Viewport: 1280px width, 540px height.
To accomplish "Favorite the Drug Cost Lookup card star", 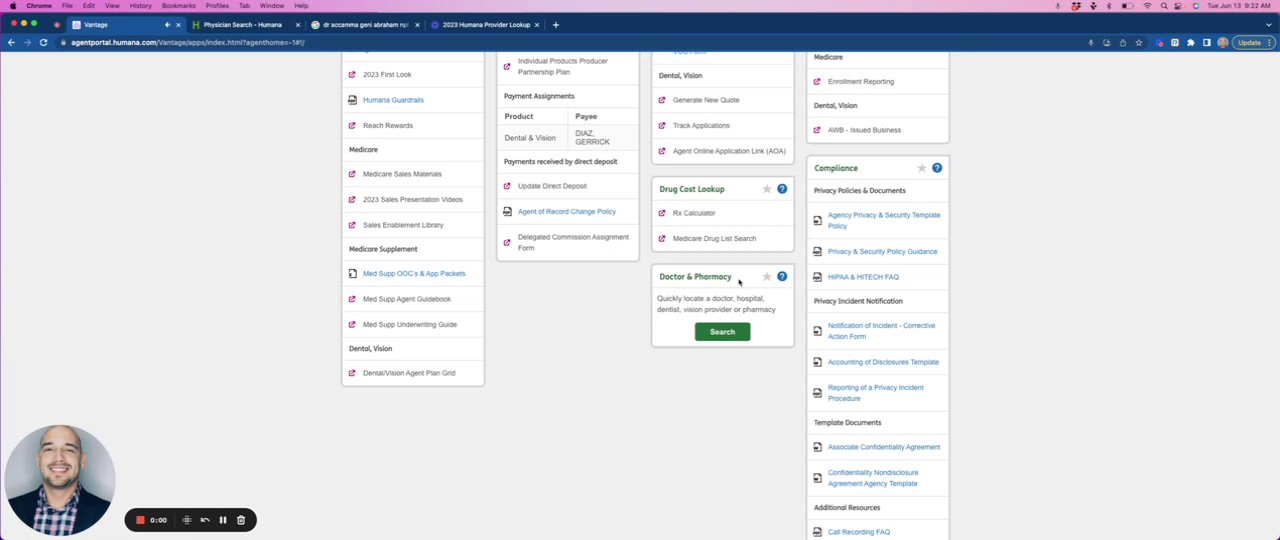I will 767,189.
